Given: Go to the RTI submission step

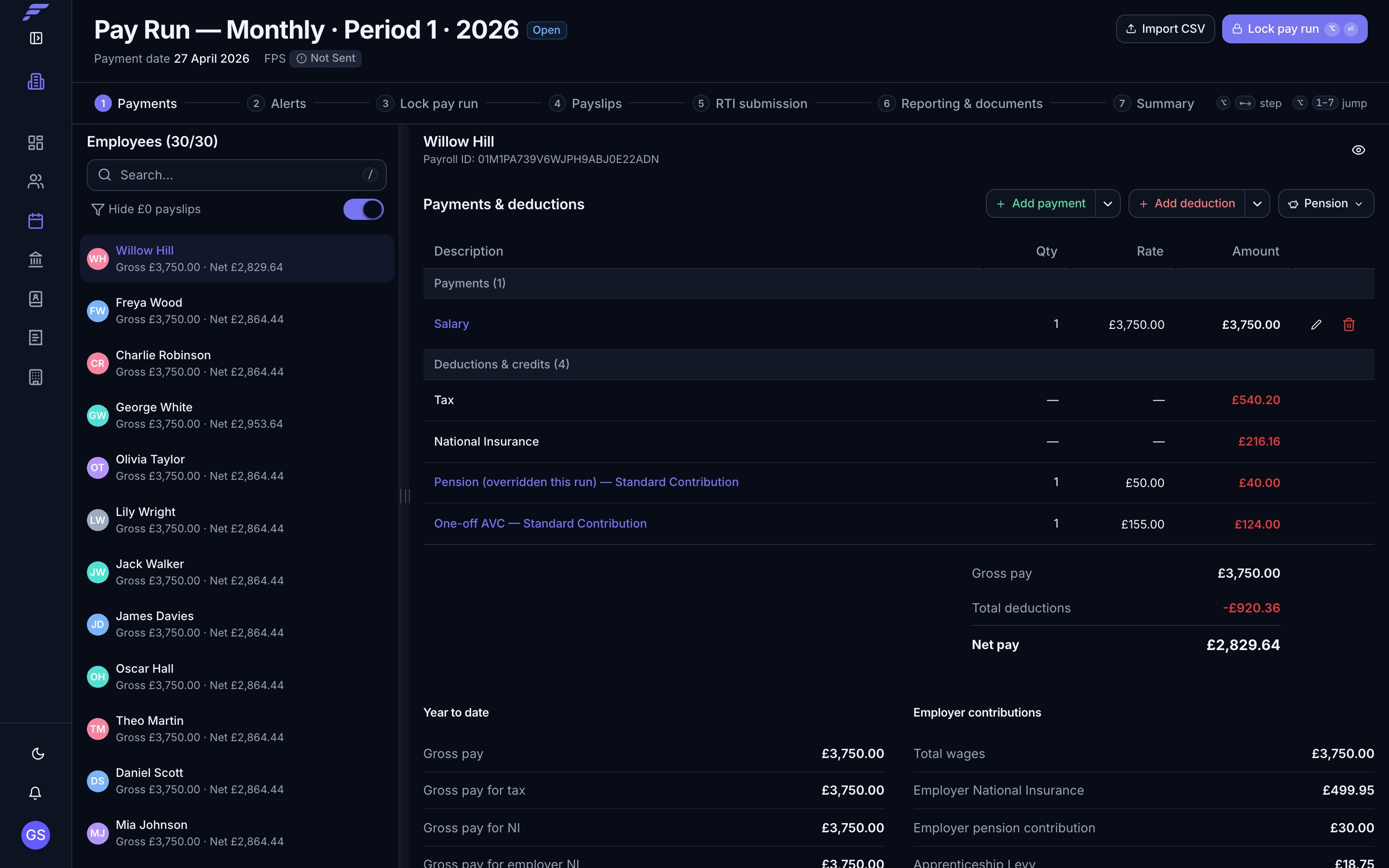Looking at the screenshot, I should 749,103.
